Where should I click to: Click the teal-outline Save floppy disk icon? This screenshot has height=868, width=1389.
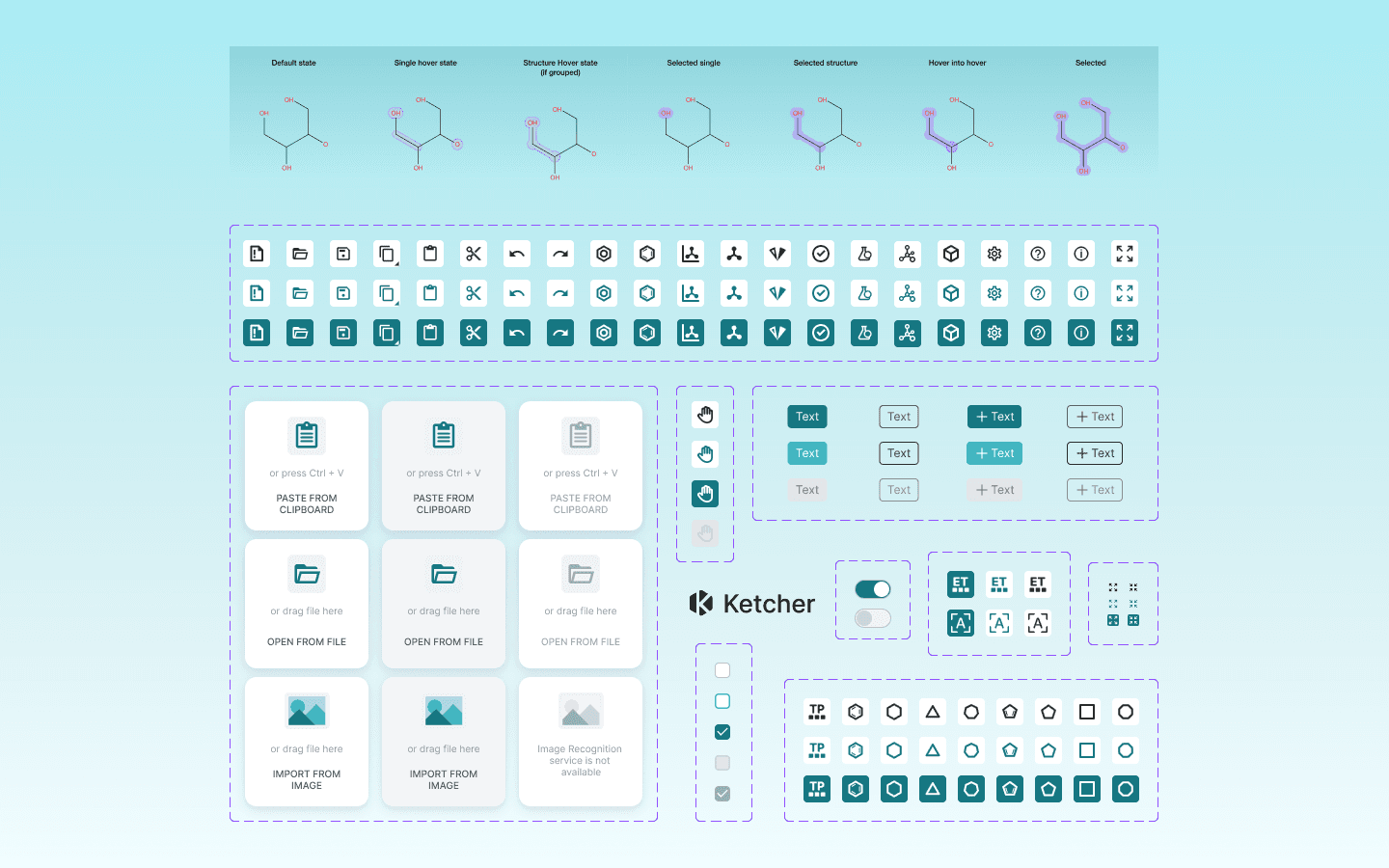click(x=343, y=293)
